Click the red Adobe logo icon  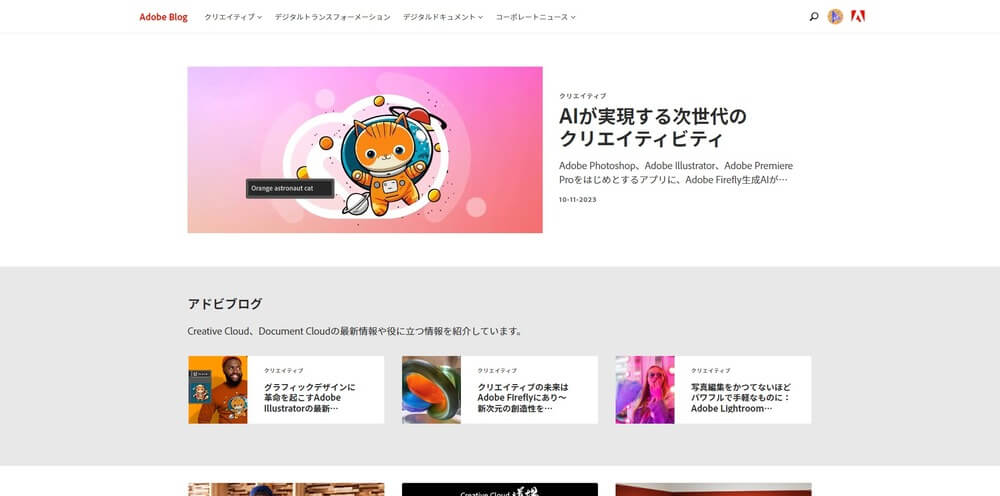tap(858, 17)
